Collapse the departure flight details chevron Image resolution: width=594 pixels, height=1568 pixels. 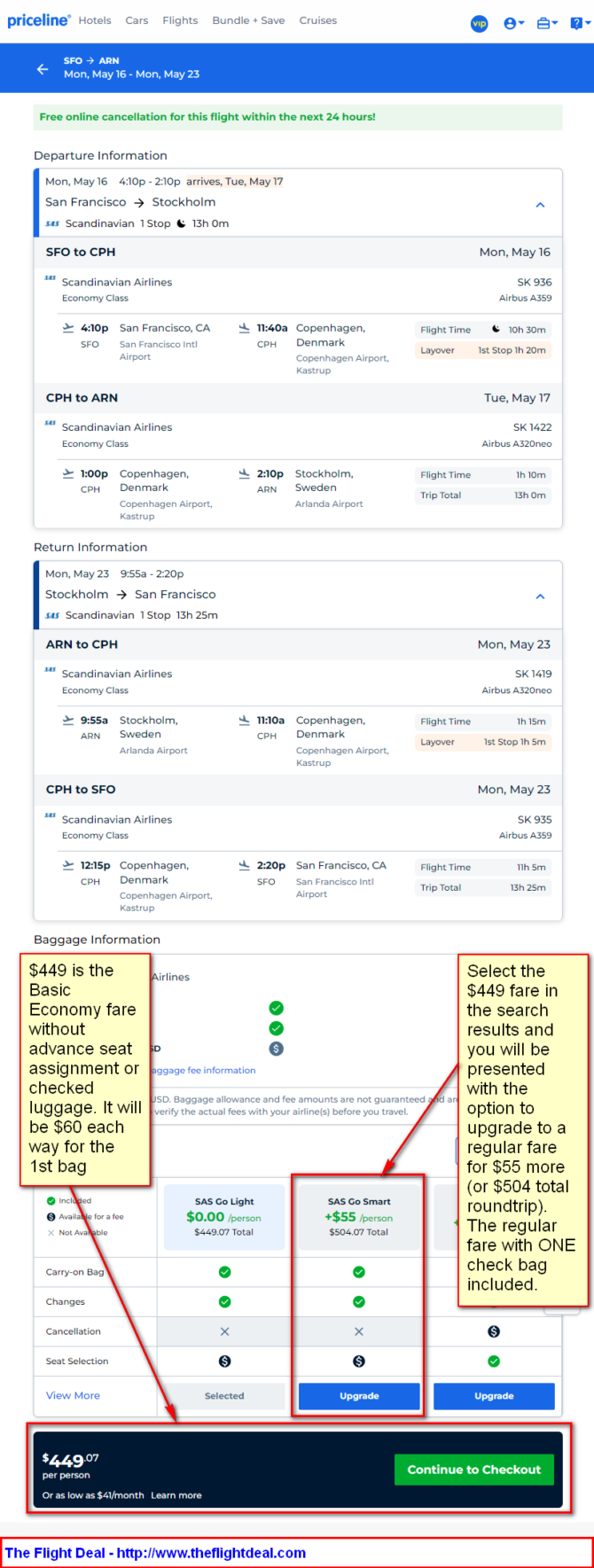click(x=540, y=205)
